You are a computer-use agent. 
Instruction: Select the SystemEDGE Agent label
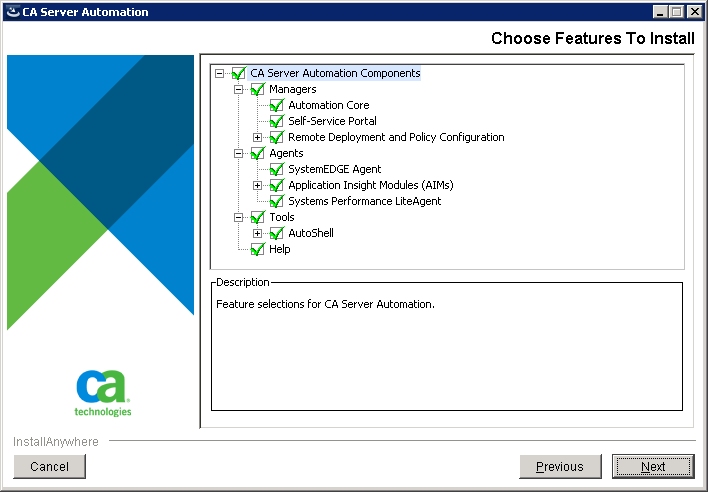click(335, 169)
